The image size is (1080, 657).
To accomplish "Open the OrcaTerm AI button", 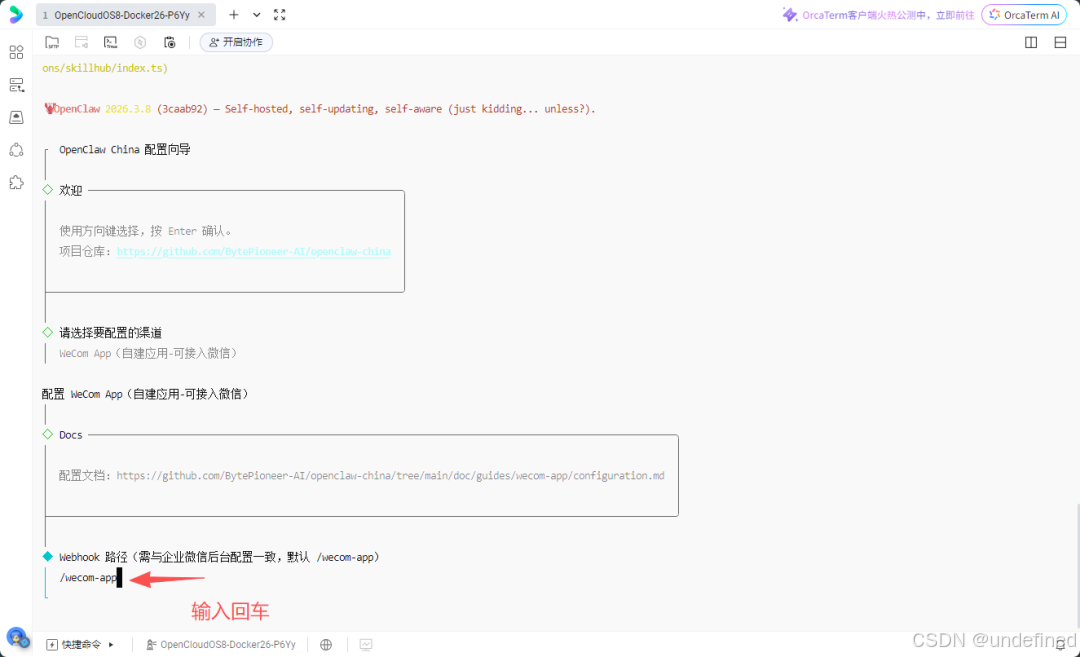I will (x=1024, y=14).
